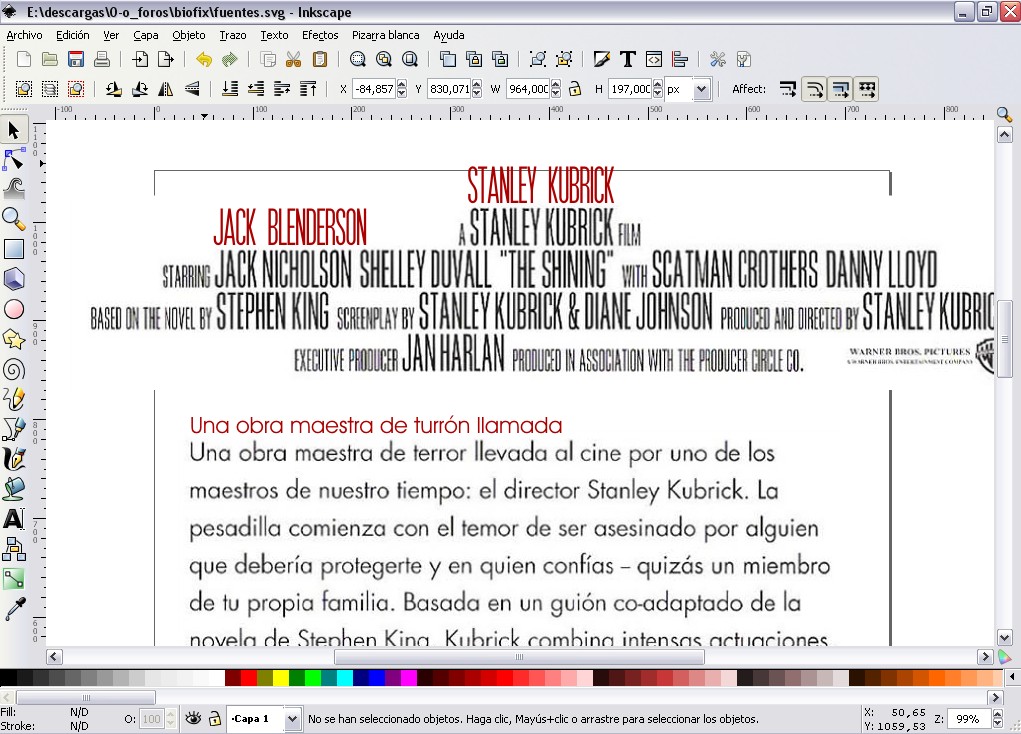This screenshot has width=1021, height=734.
Task: Save the document floppy icon
Action: click(76, 59)
